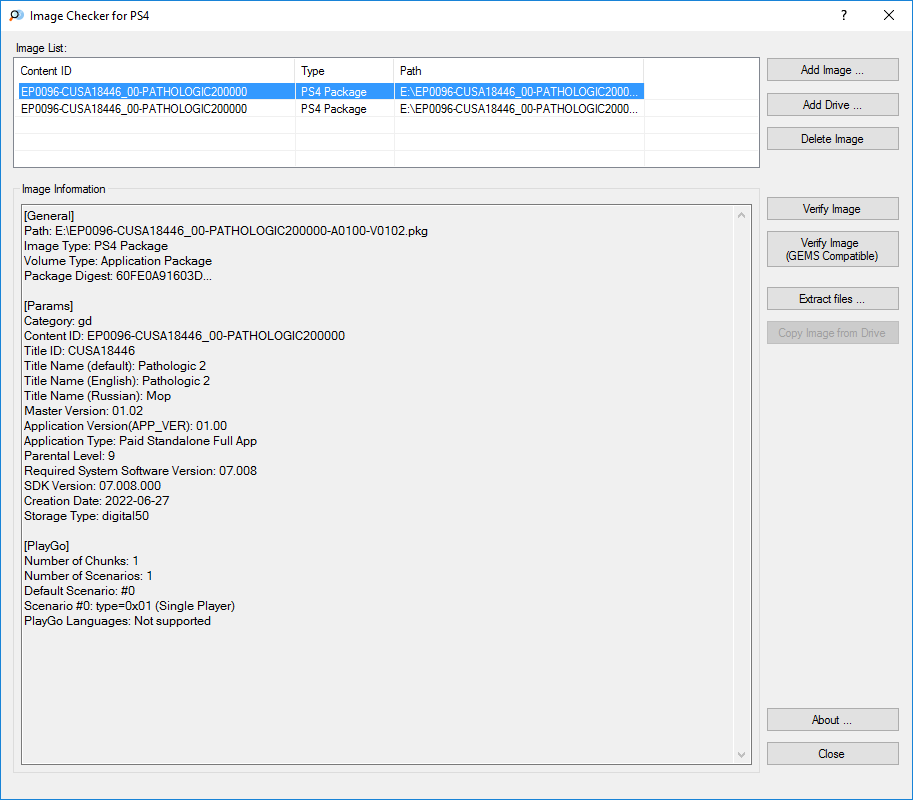Click Application Type: Paid Standalone Full App
913x800 pixels.
pos(140,441)
